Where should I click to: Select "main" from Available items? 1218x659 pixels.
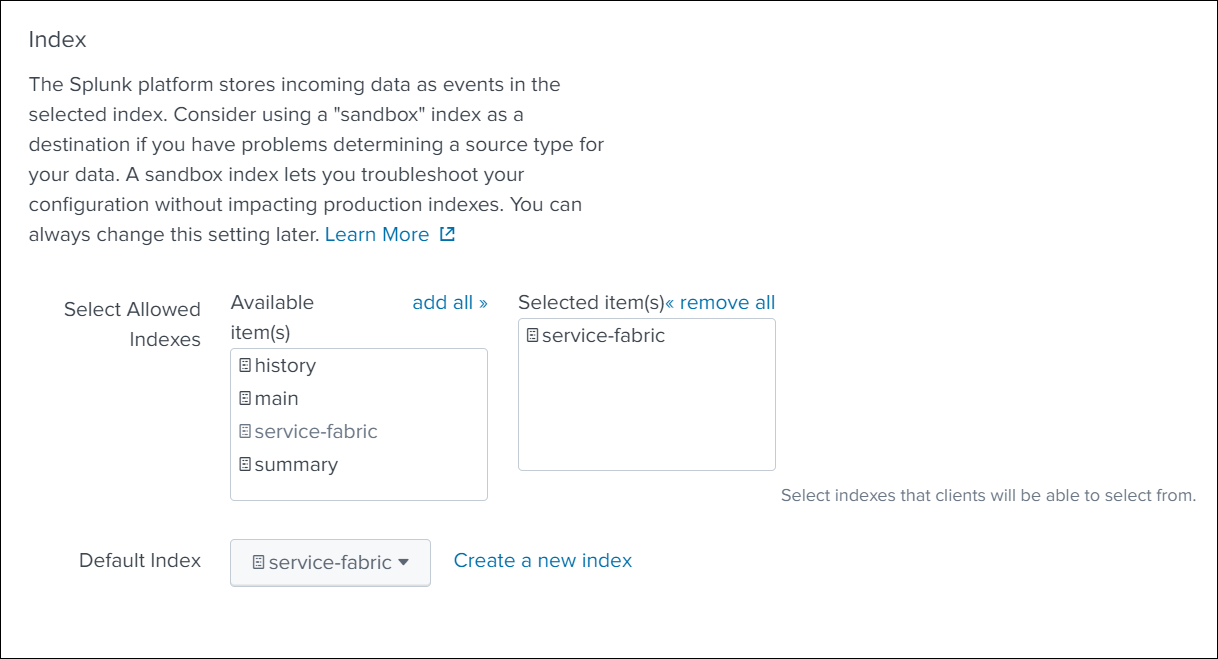[277, 399]
